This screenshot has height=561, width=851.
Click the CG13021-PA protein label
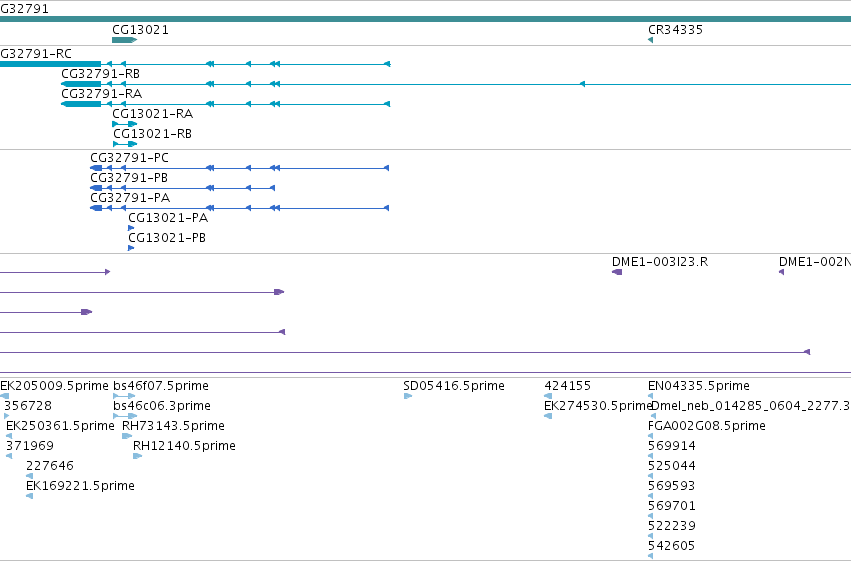coord(168,218)
